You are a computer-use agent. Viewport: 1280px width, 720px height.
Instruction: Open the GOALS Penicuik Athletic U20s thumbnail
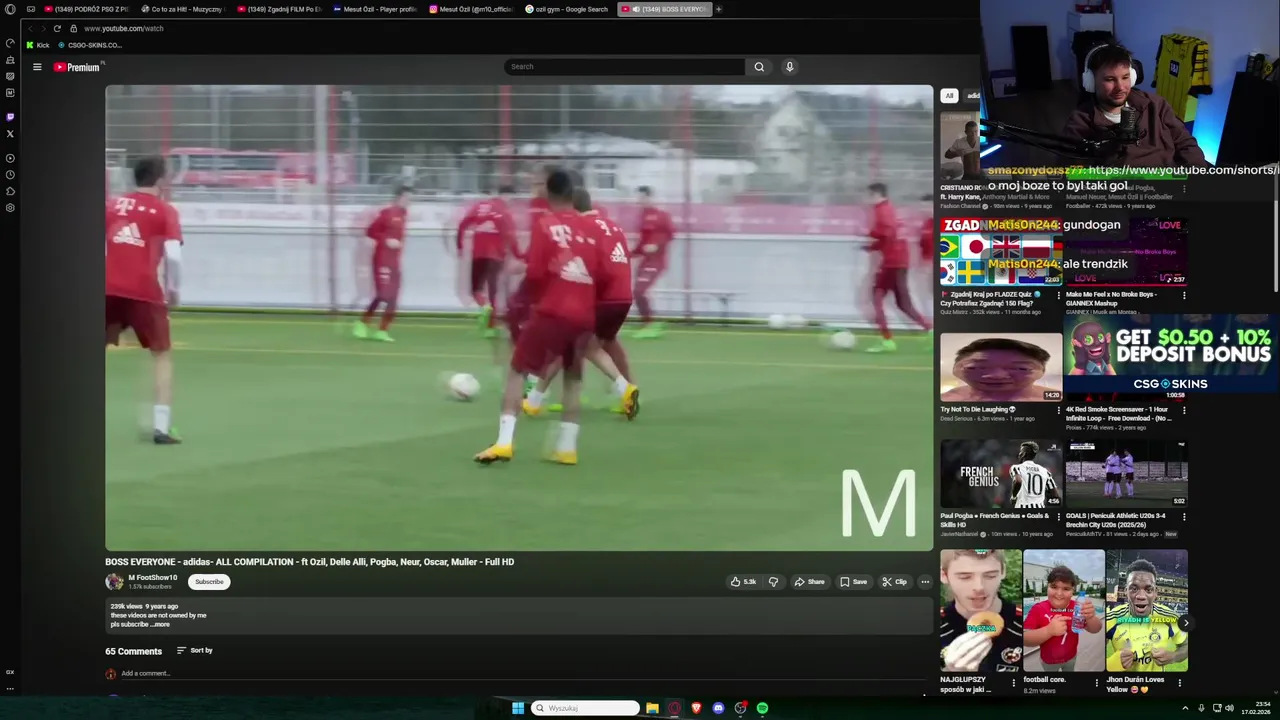click(x=1126, y=474)
